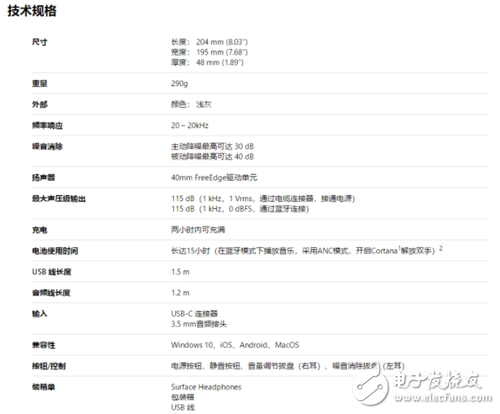Image resolution: width=500 pixels, height=414 pixels.
Task: Click the active noise cancellation 30 dB line
Action: tap(212, 146)
